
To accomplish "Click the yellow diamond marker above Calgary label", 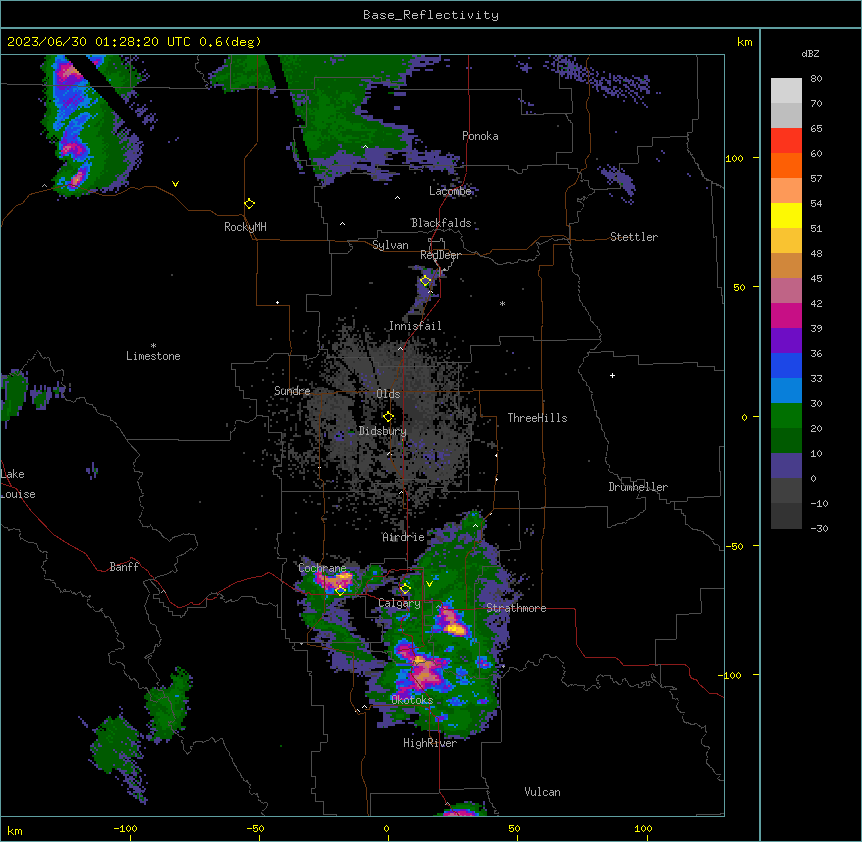I will click(405, 589).
